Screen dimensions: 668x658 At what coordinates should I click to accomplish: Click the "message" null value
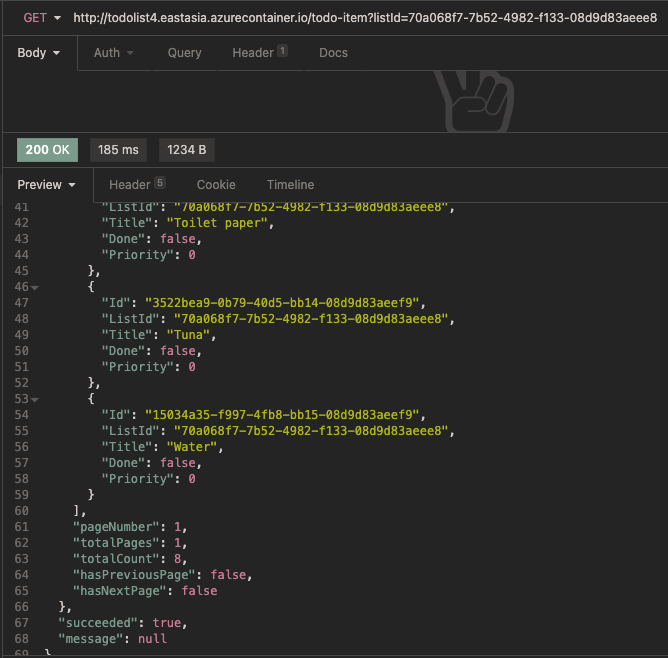tap(153, 639)
